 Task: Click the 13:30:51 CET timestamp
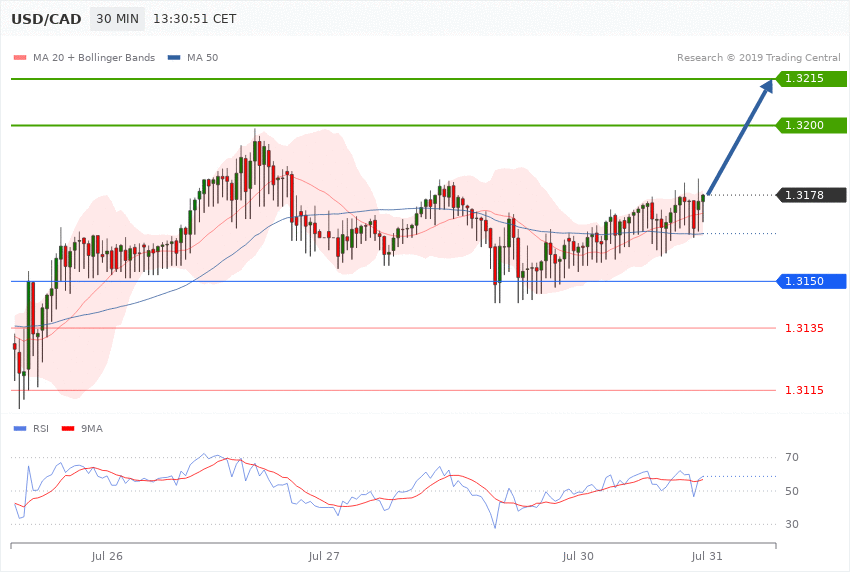point(195,19)
